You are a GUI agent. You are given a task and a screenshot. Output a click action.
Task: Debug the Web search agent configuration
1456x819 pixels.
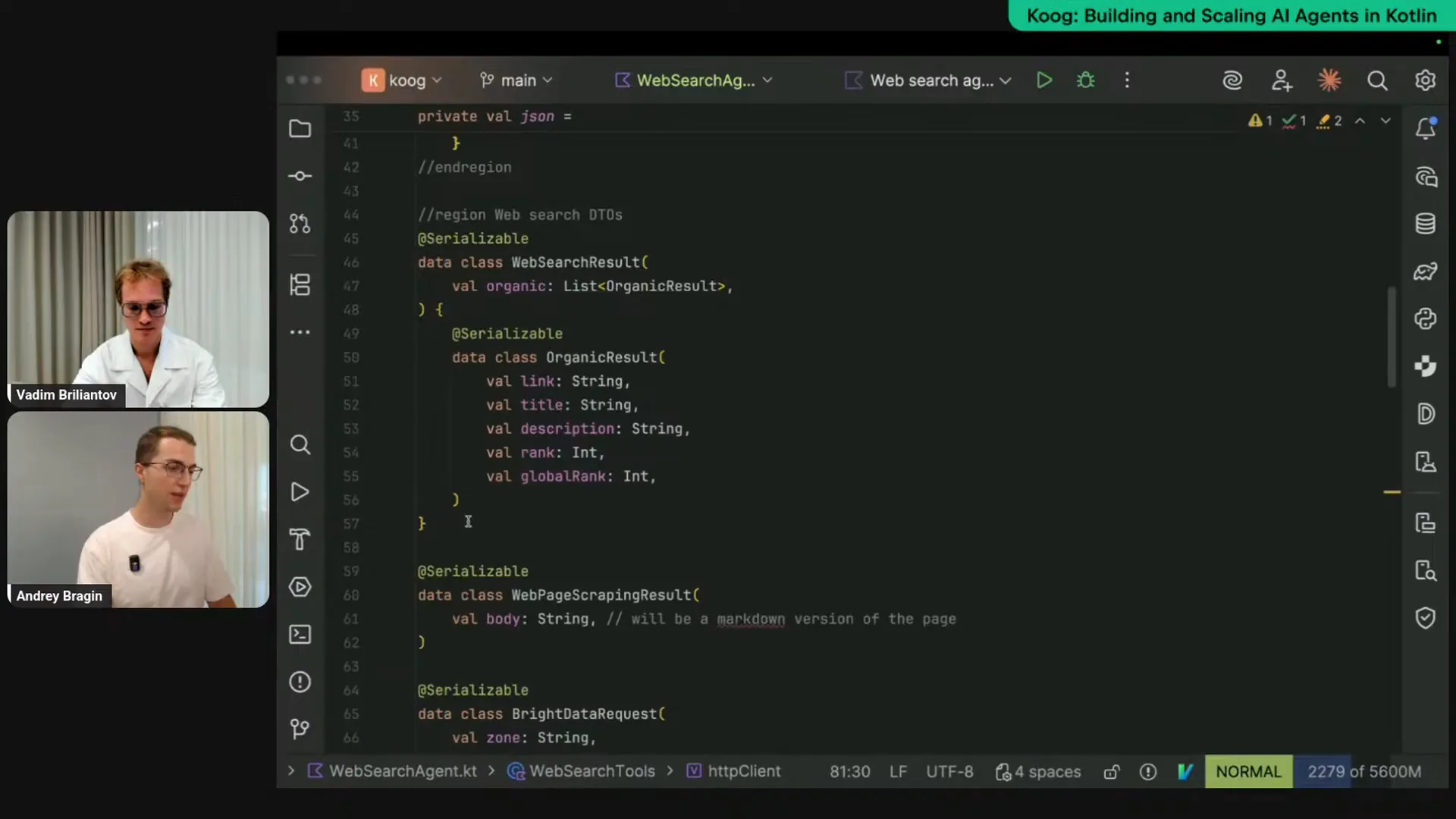tap(1086, 80)
